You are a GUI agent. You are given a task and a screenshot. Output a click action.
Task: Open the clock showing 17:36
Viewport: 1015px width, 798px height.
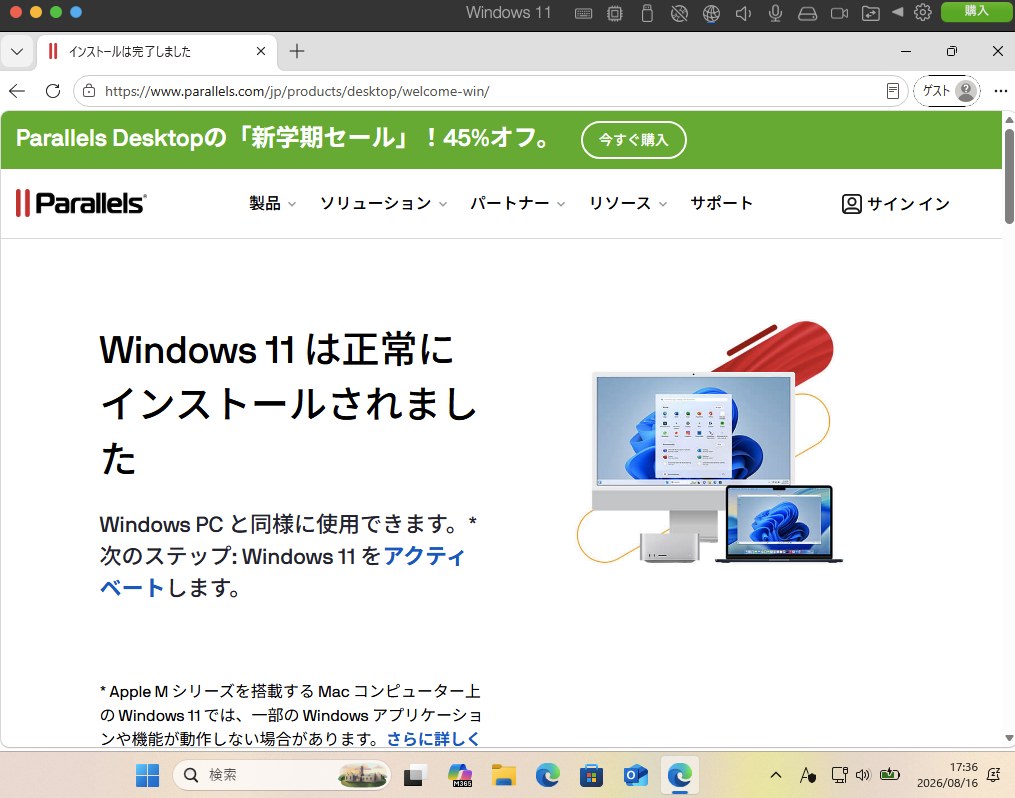(947, 775)
